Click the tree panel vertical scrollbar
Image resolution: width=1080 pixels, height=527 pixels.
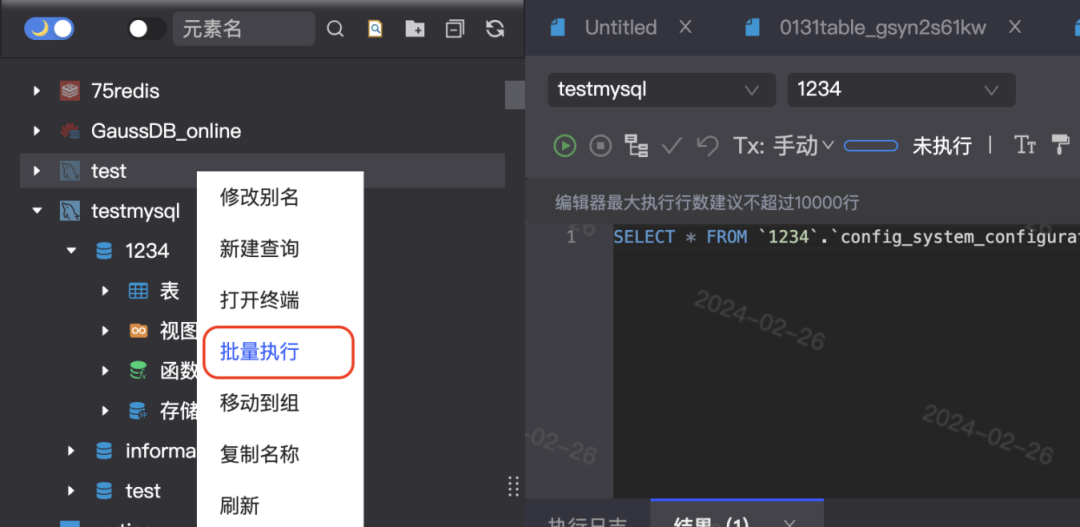[515, 95]
